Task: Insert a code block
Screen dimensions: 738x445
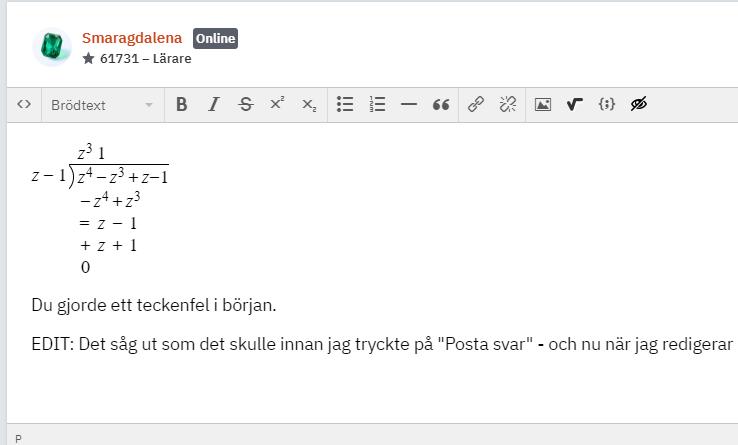Action: pos(606,104)
